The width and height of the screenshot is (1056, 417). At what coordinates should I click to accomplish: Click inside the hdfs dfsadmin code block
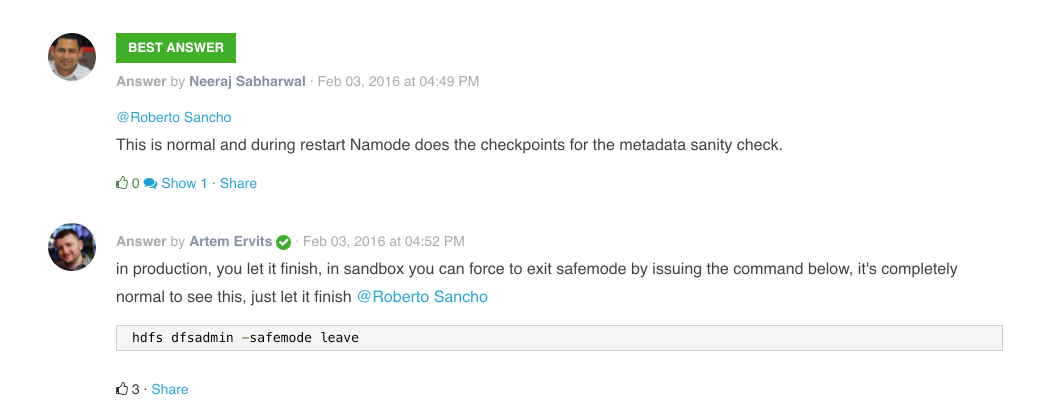(559, 338)
